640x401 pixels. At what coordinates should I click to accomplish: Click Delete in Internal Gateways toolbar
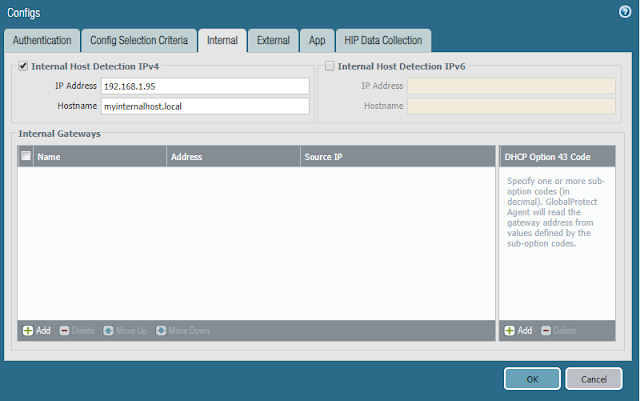pos(78,330)
